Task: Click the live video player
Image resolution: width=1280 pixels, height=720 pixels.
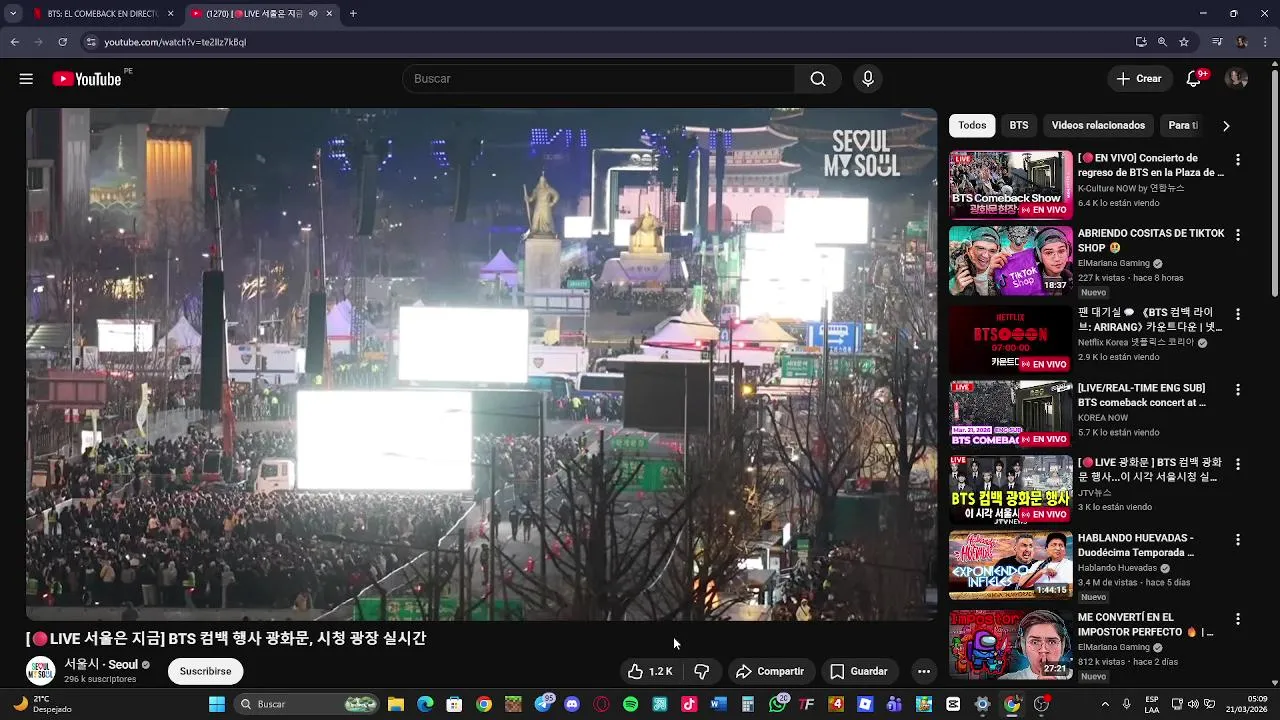Action: click(x=481, y=364)
